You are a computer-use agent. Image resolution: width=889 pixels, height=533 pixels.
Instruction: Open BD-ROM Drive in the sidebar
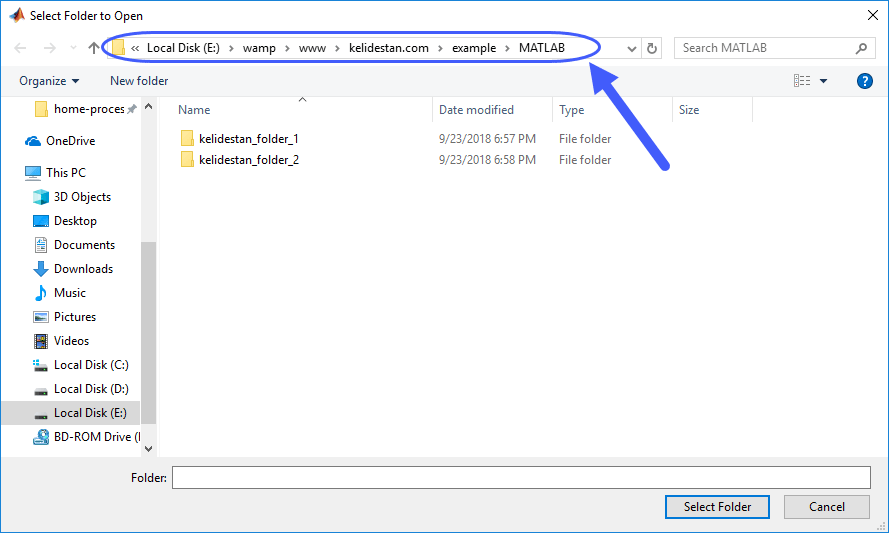tap(96, 437)
